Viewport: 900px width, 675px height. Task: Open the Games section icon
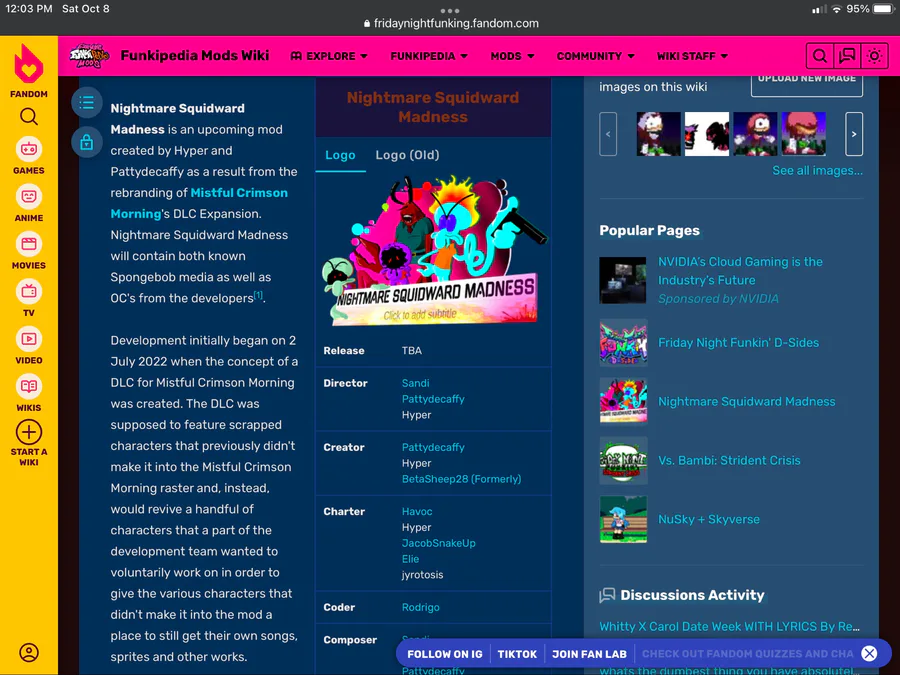29,149
